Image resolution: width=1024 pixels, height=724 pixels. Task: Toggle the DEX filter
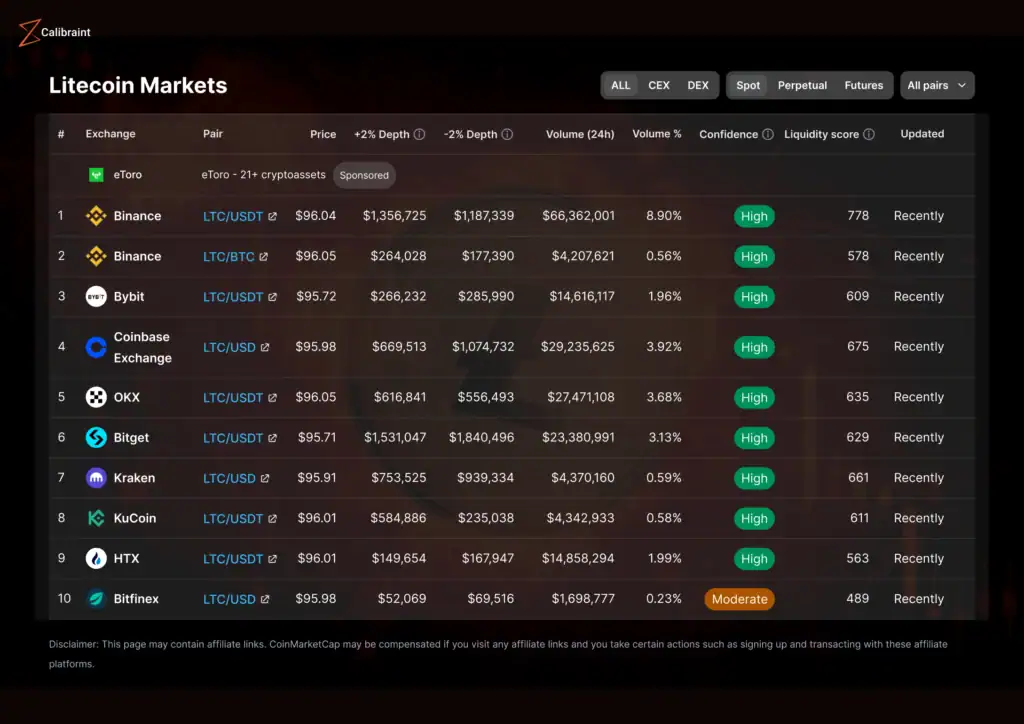698,85
